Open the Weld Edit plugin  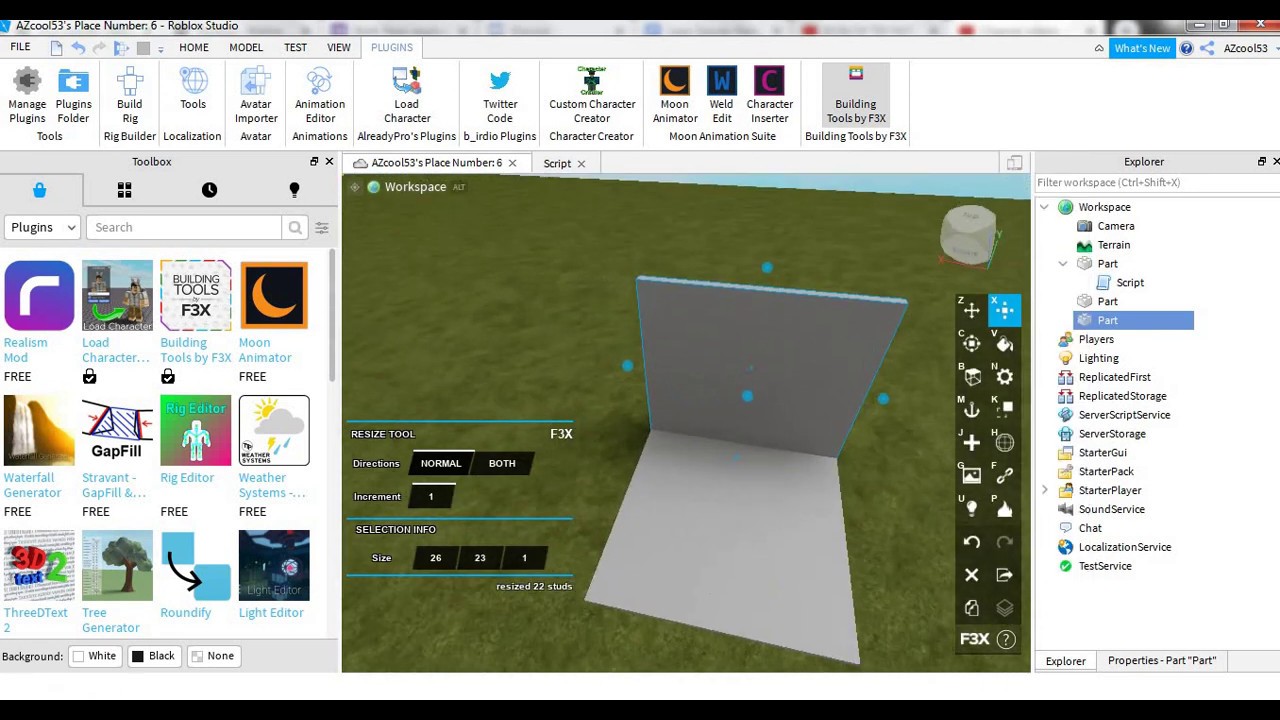[x=721, y=96]
